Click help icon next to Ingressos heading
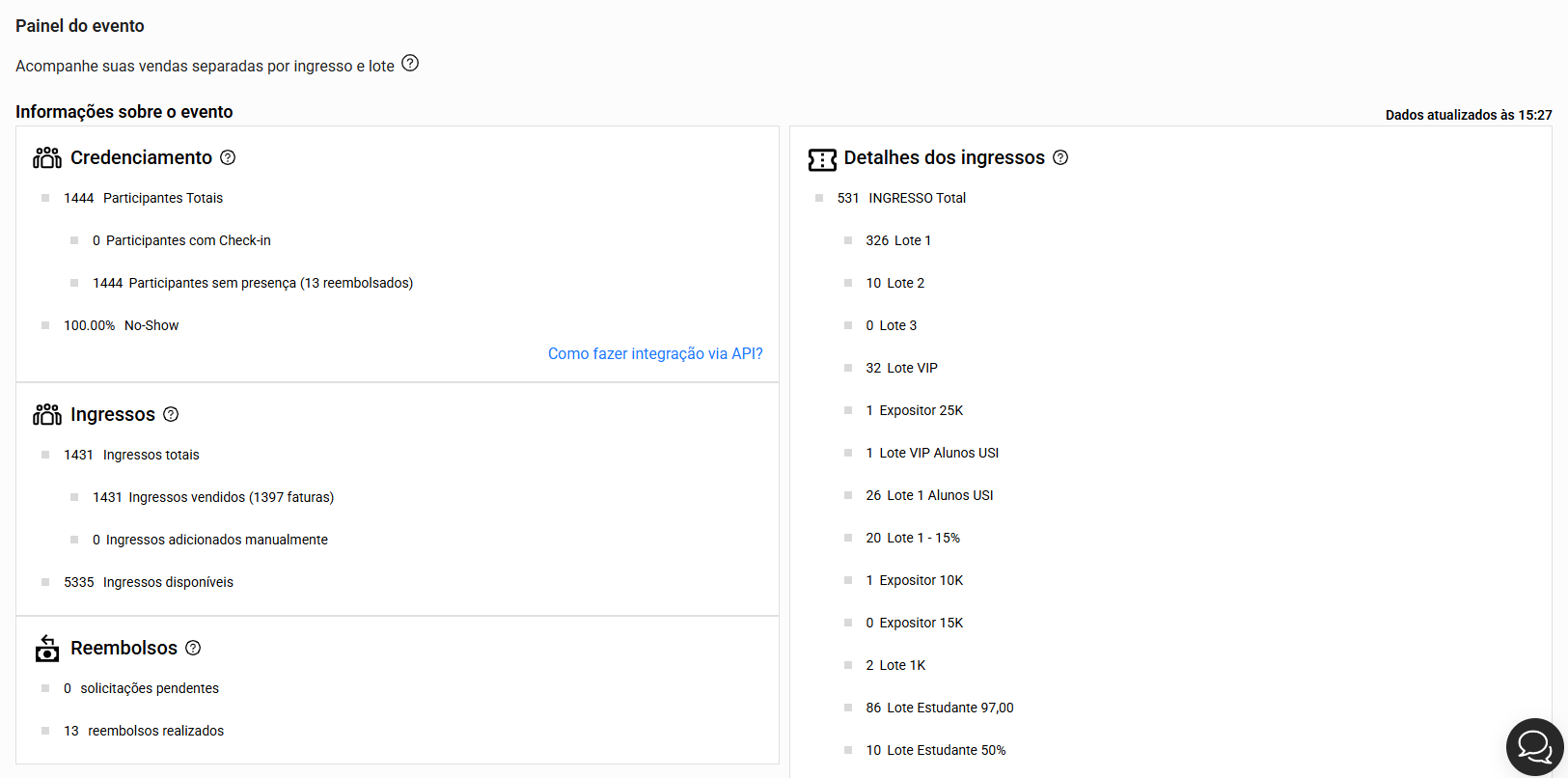1568x778 pixels. tap(171, 414)
